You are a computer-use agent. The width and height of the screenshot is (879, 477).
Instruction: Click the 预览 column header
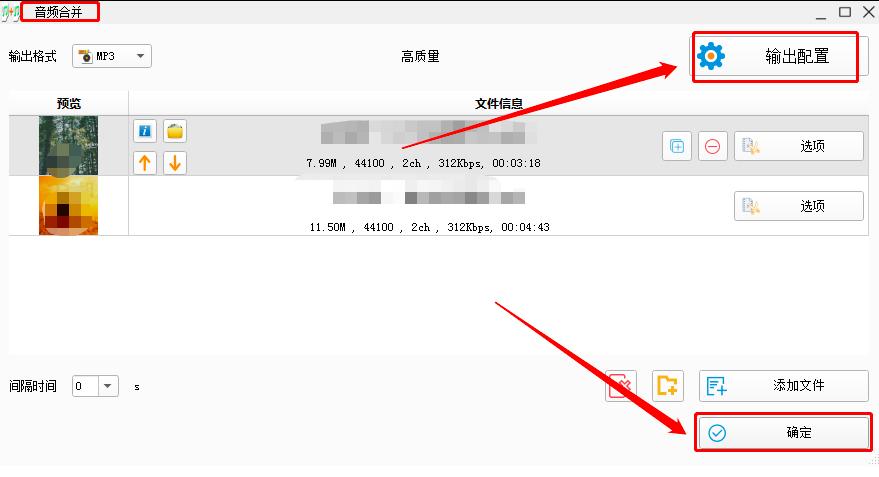click(x=68, y=104)
